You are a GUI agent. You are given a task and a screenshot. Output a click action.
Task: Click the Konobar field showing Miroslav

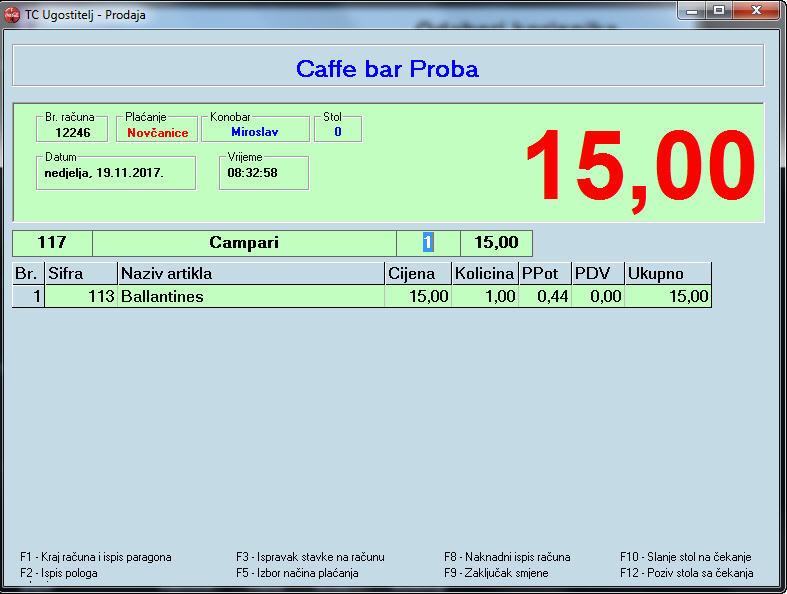pyautogui.click(x=255, y=132)
